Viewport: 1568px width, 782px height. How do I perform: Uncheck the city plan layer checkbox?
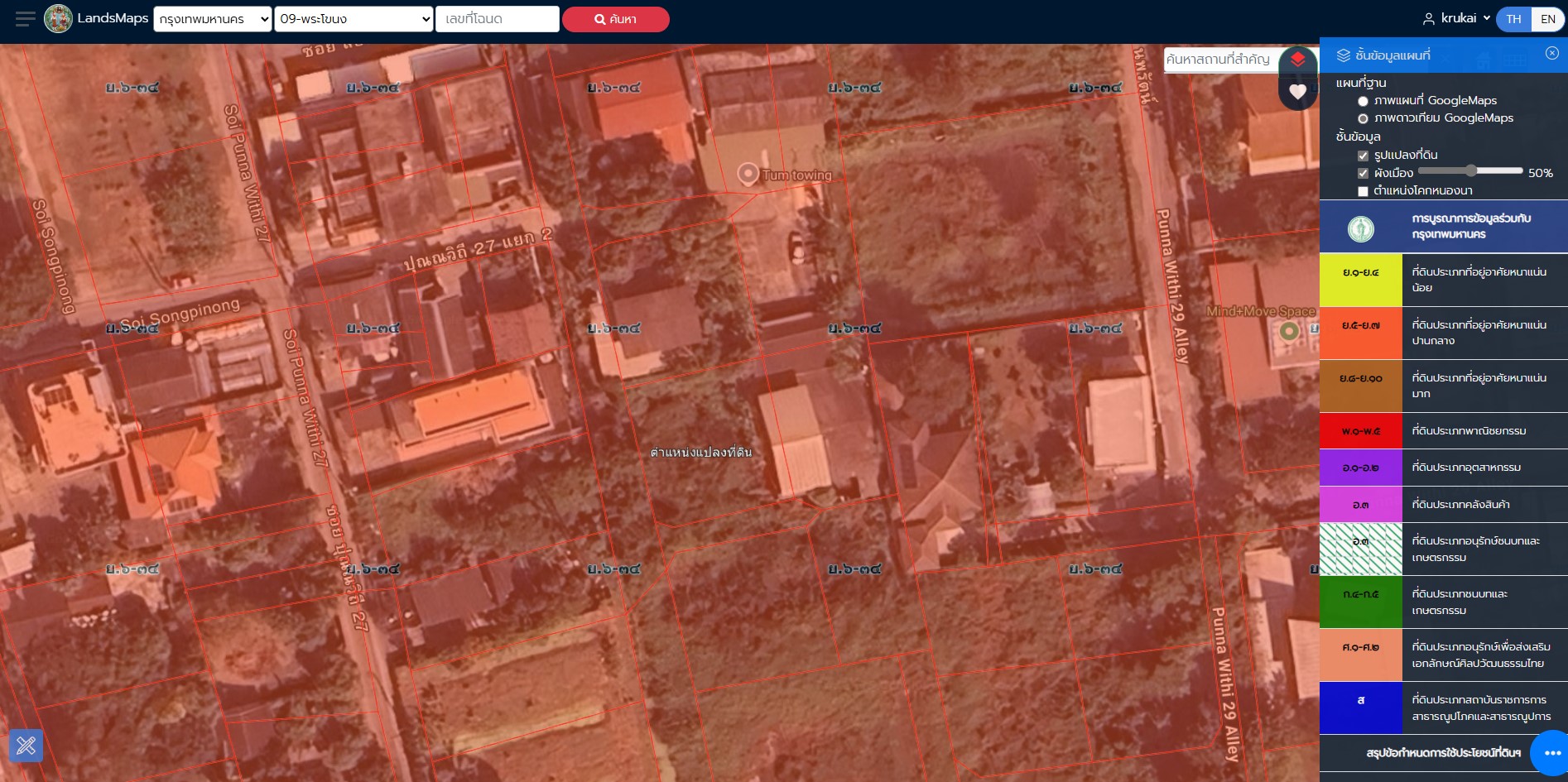1363,174
